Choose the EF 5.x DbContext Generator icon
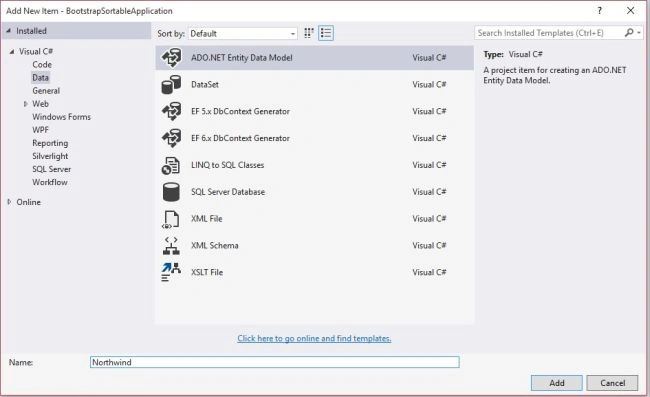This screenshot has width=650, height=397. point(171,111)
